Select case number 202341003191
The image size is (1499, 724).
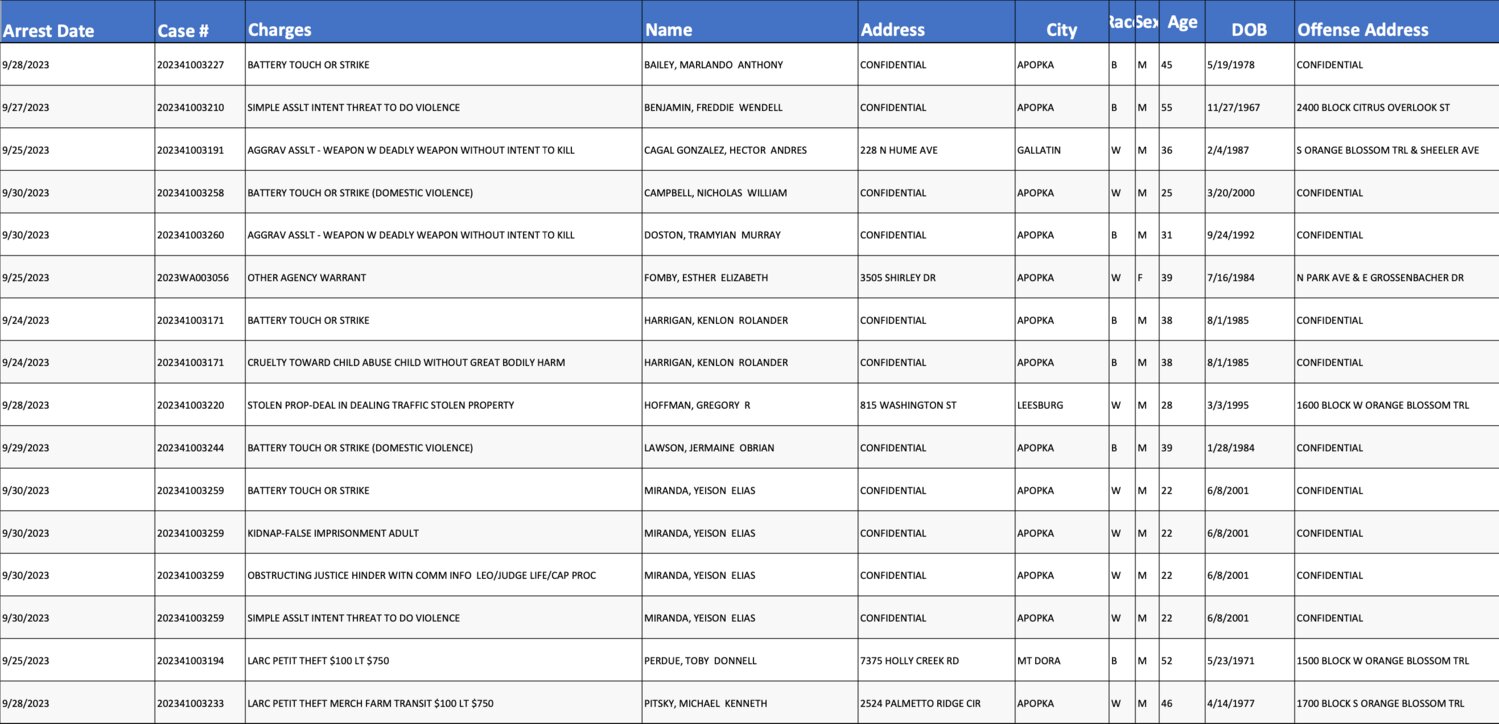pos(190,150)
